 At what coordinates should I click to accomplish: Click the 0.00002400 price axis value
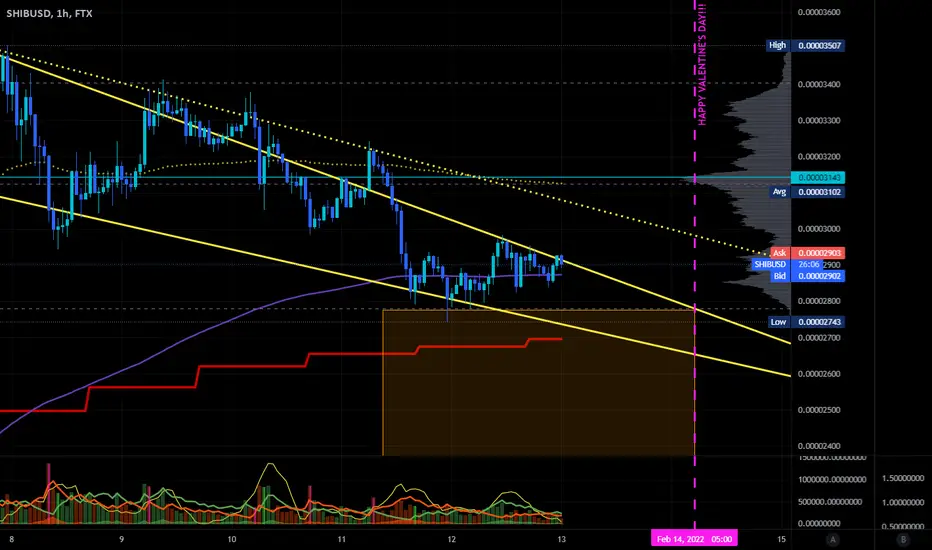[818, 447]
